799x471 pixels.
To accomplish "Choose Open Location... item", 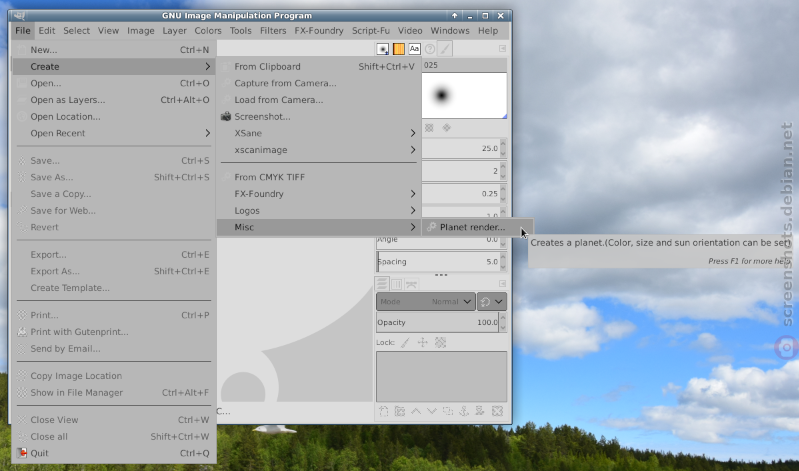I will (x=113, y=117).
